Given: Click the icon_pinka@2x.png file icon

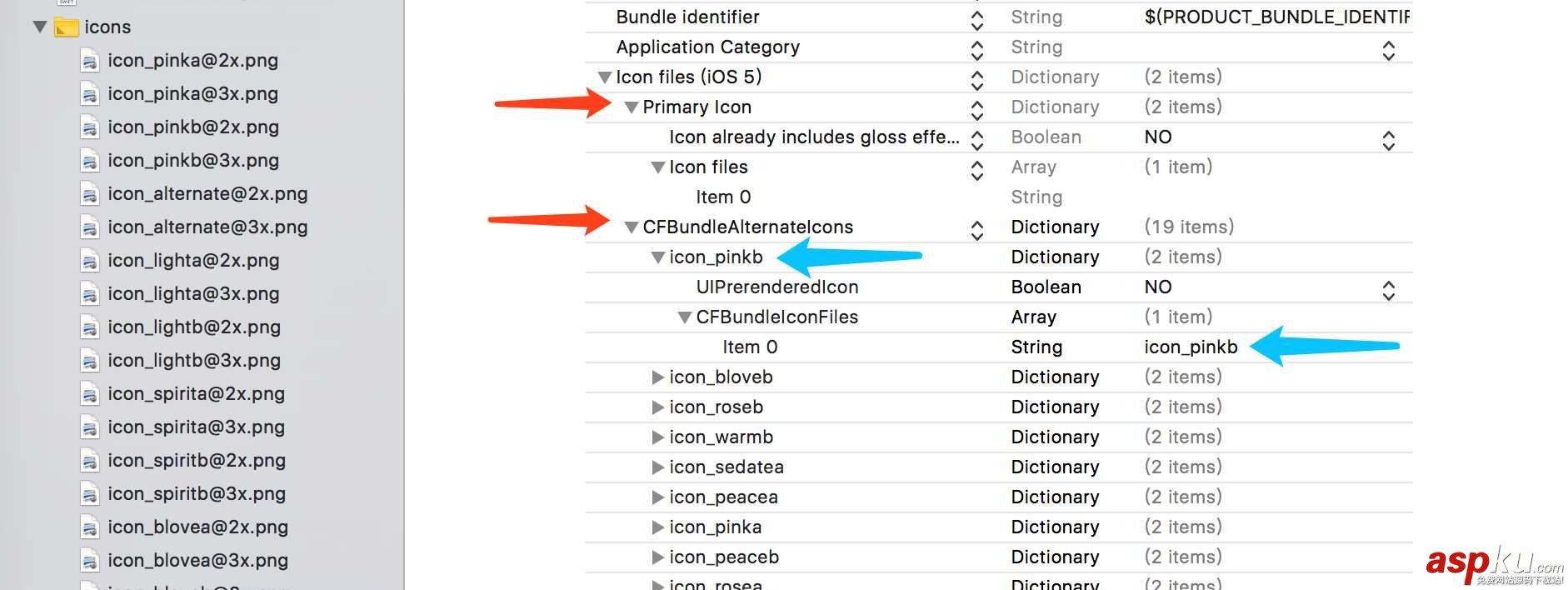Looking at the screenshot, I should point(90,61).
